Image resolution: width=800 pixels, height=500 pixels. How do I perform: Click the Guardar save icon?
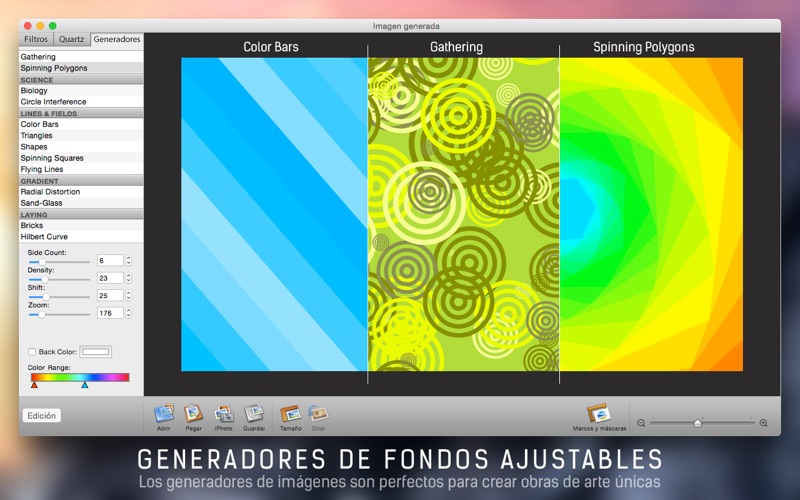click(x=254, y=413)
